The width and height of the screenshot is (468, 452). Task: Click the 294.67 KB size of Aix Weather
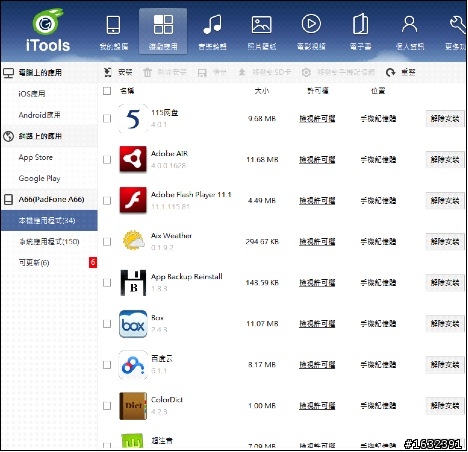click(x=262, y=242)
